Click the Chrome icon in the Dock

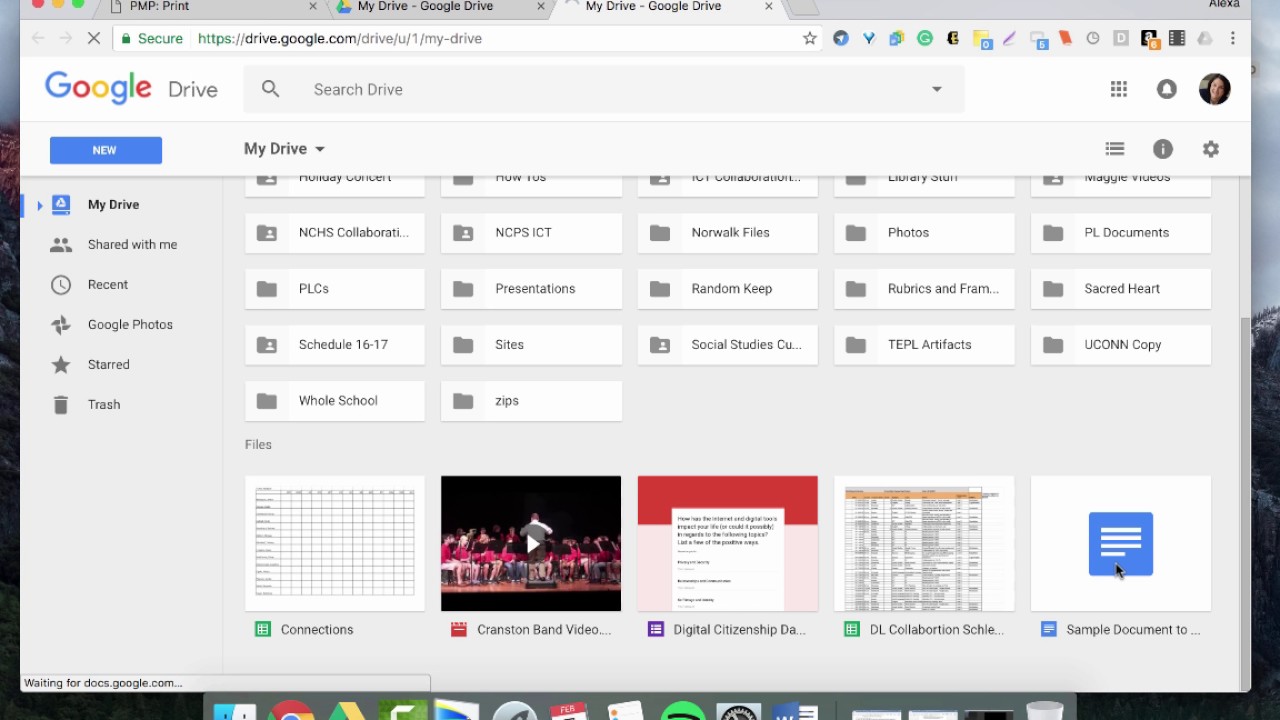pos(291,711)
